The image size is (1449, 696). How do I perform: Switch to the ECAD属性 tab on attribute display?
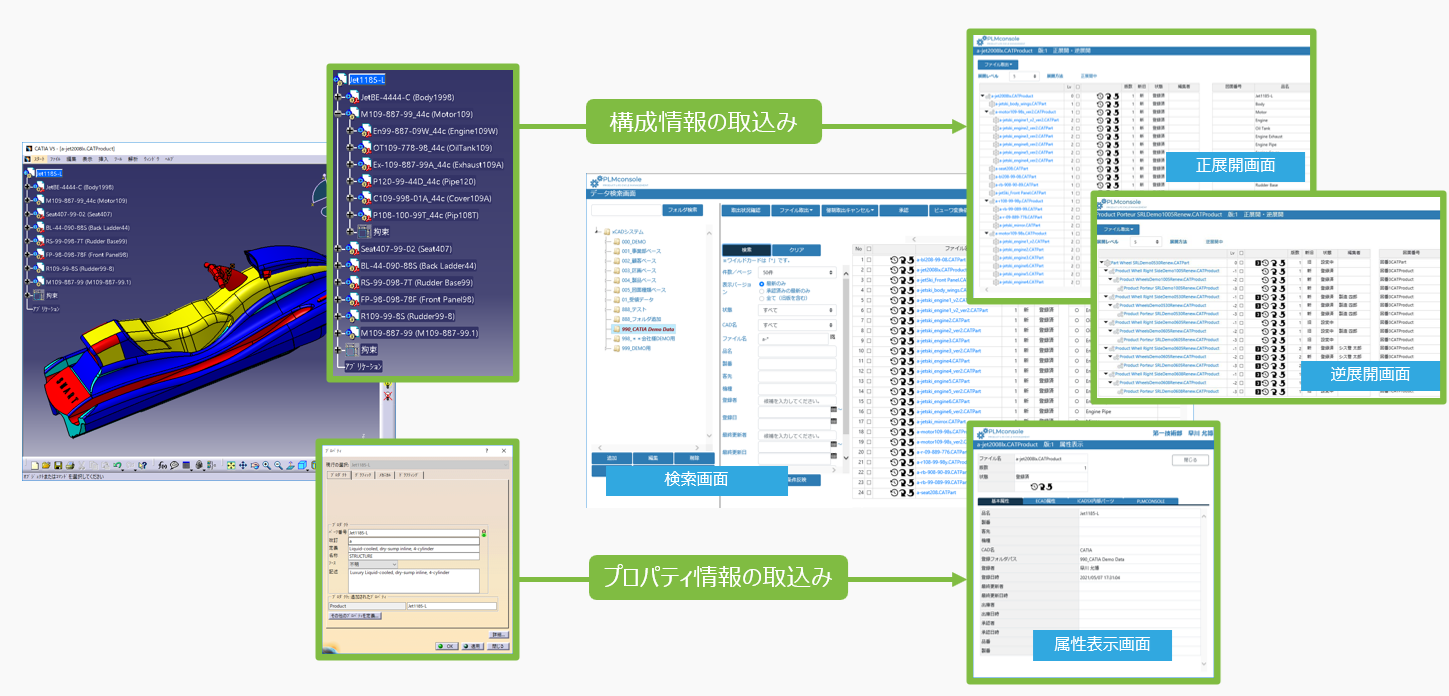coord(1046,501)
